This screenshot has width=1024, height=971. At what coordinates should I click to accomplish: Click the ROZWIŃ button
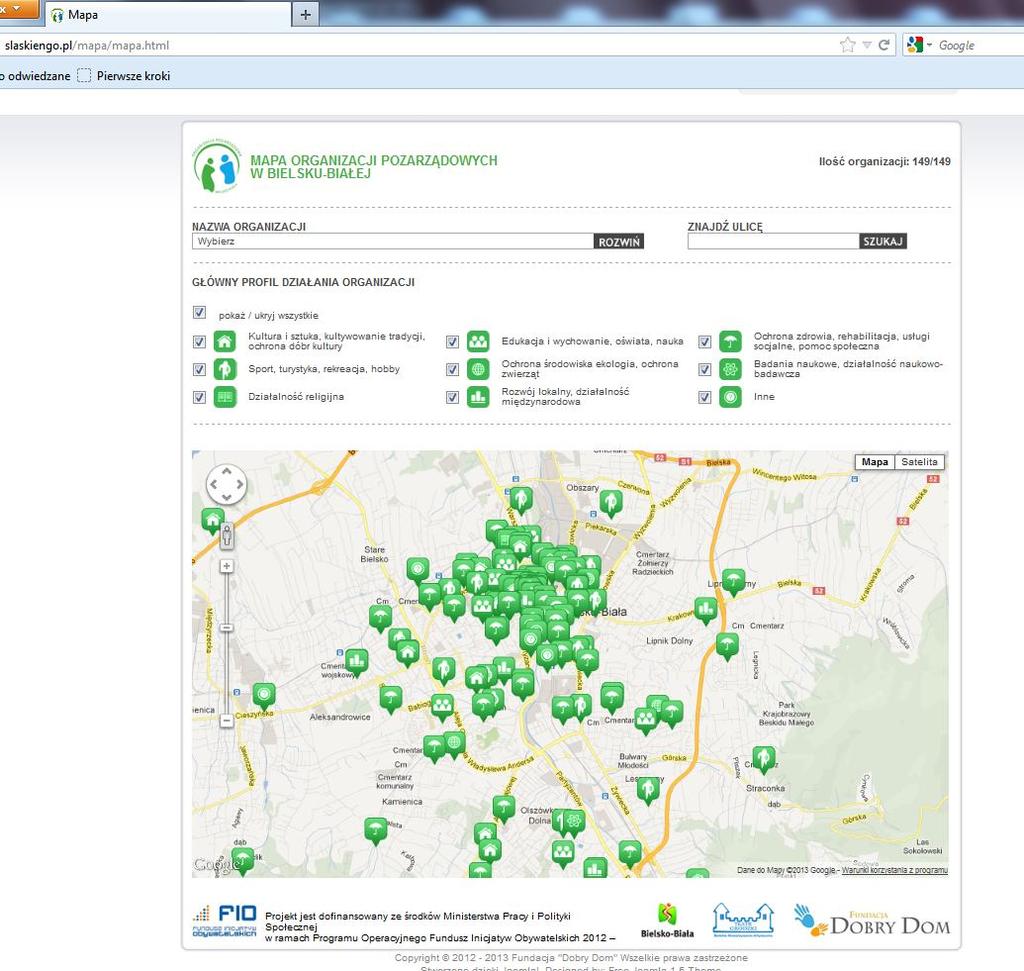619,242
